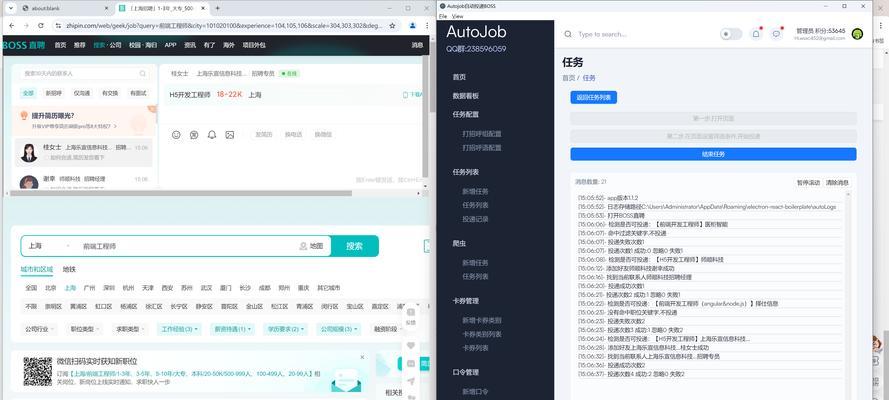
Task: Click the BOSS直聘 logo
Action: click(x=24, y=45)
